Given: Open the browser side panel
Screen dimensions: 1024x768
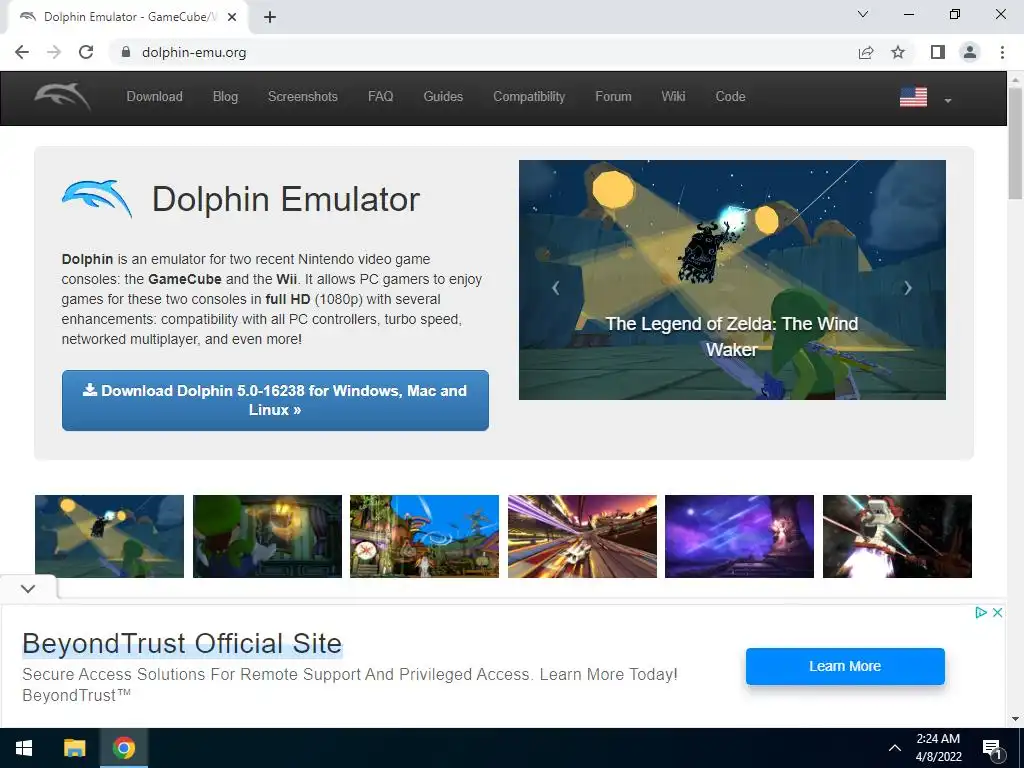Looking at the screenshot, I should [938, 52].
